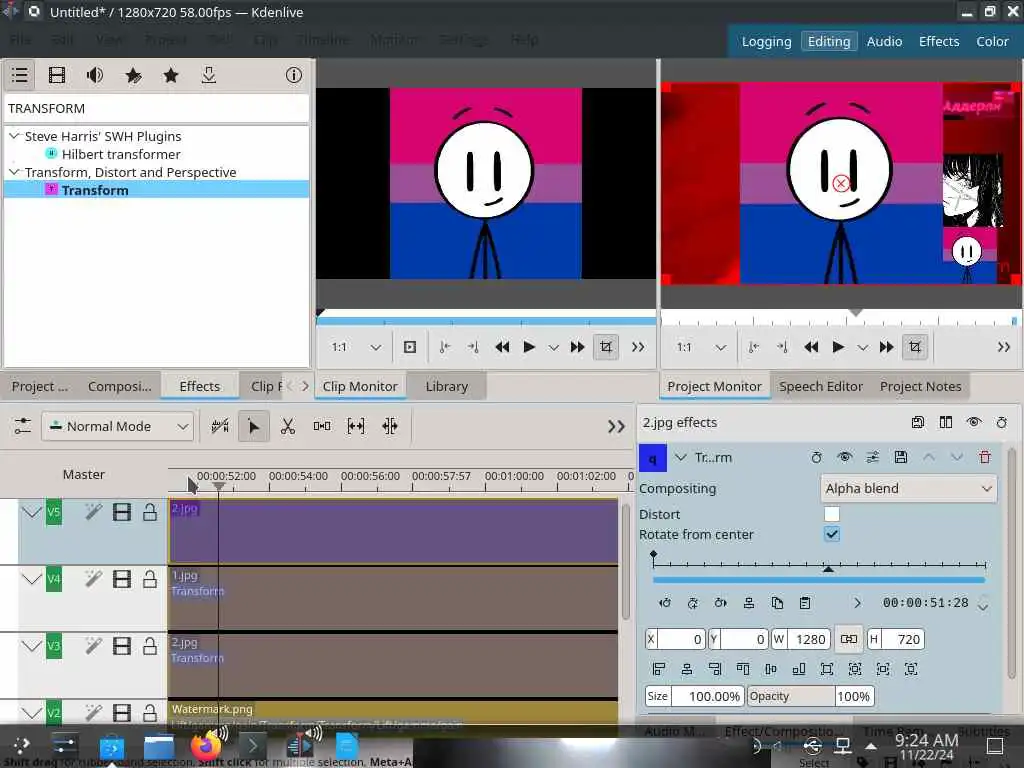Viewport: 1024px width, 768px height.
Task: Switch to the Library tab
Action: [446, 386]
